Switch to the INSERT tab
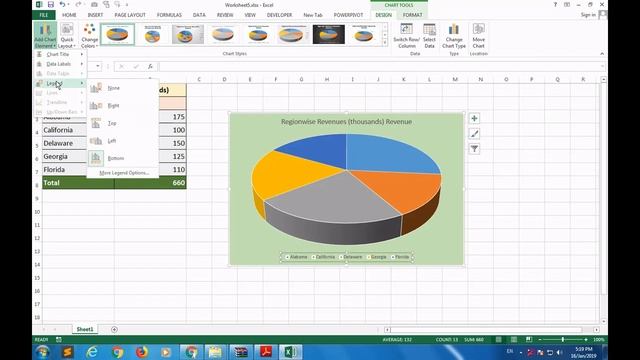640x360 pixels. (x=95, y=15)
